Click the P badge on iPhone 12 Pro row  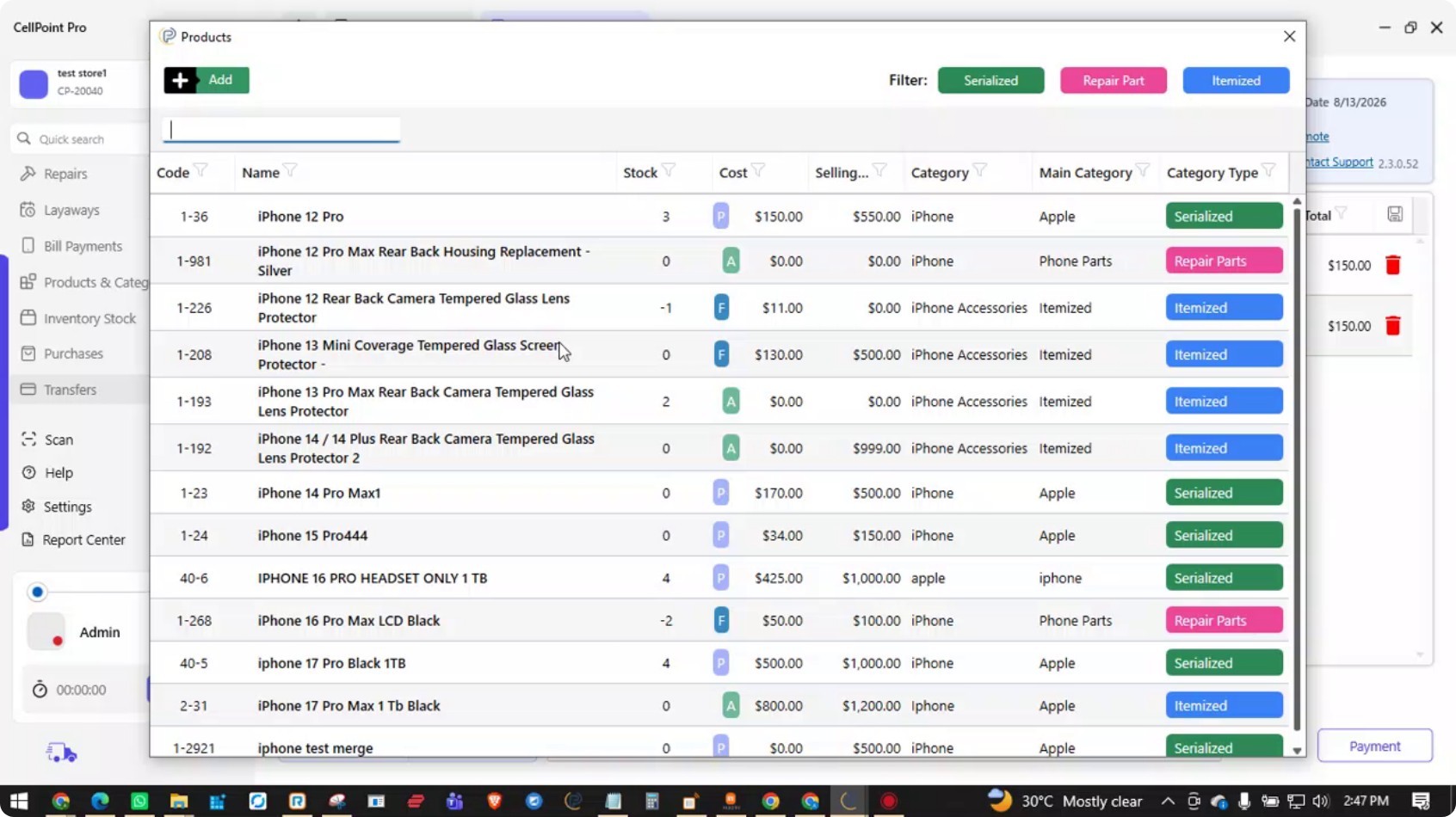point(721,216)
